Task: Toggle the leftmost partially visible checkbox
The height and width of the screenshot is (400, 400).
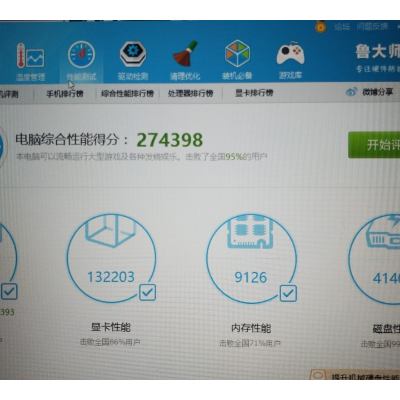Action: tap(9, 291)
